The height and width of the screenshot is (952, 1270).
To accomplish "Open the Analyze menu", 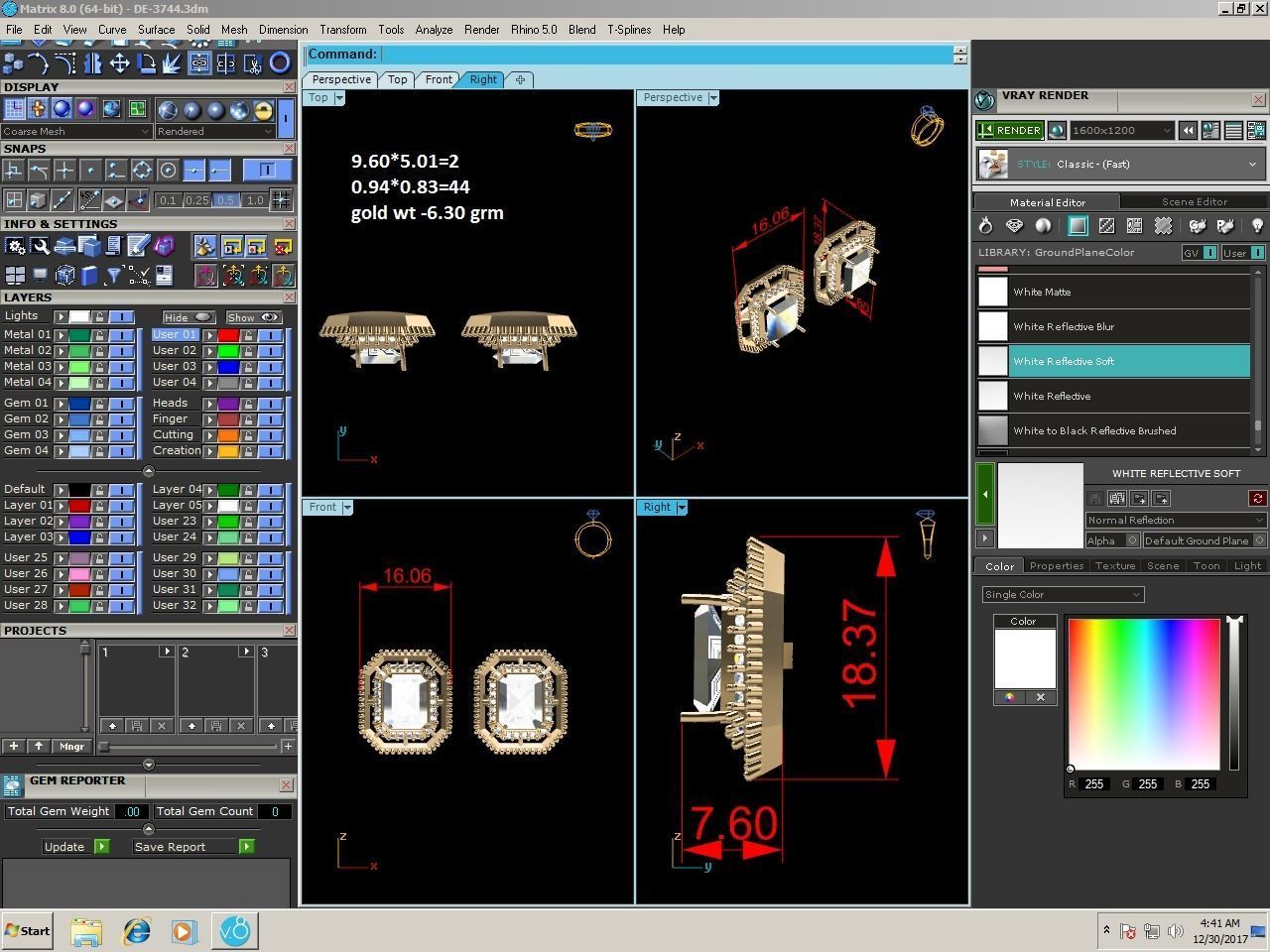I will (x=434, y=30).
